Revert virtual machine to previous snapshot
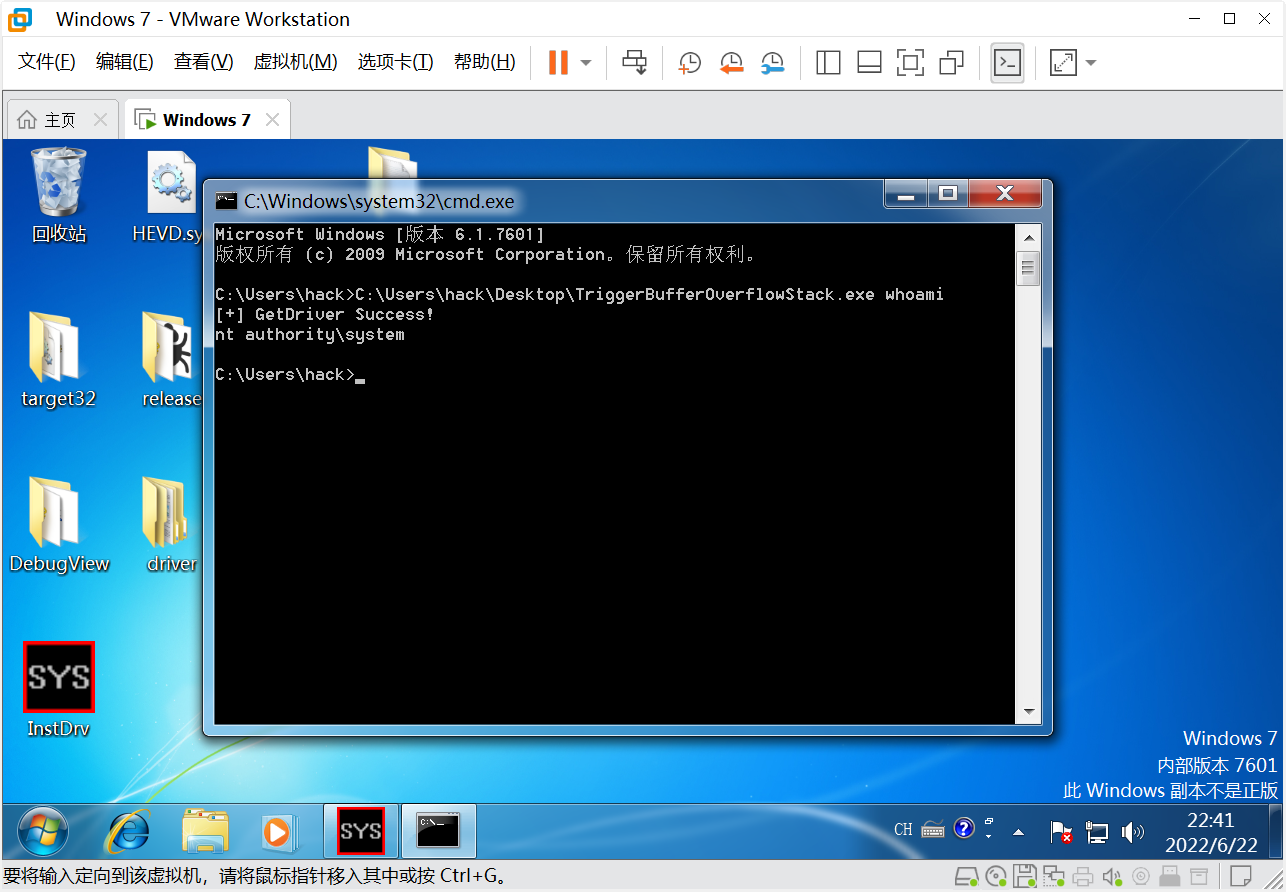The image size is (1286, 892). click(731, 63)
